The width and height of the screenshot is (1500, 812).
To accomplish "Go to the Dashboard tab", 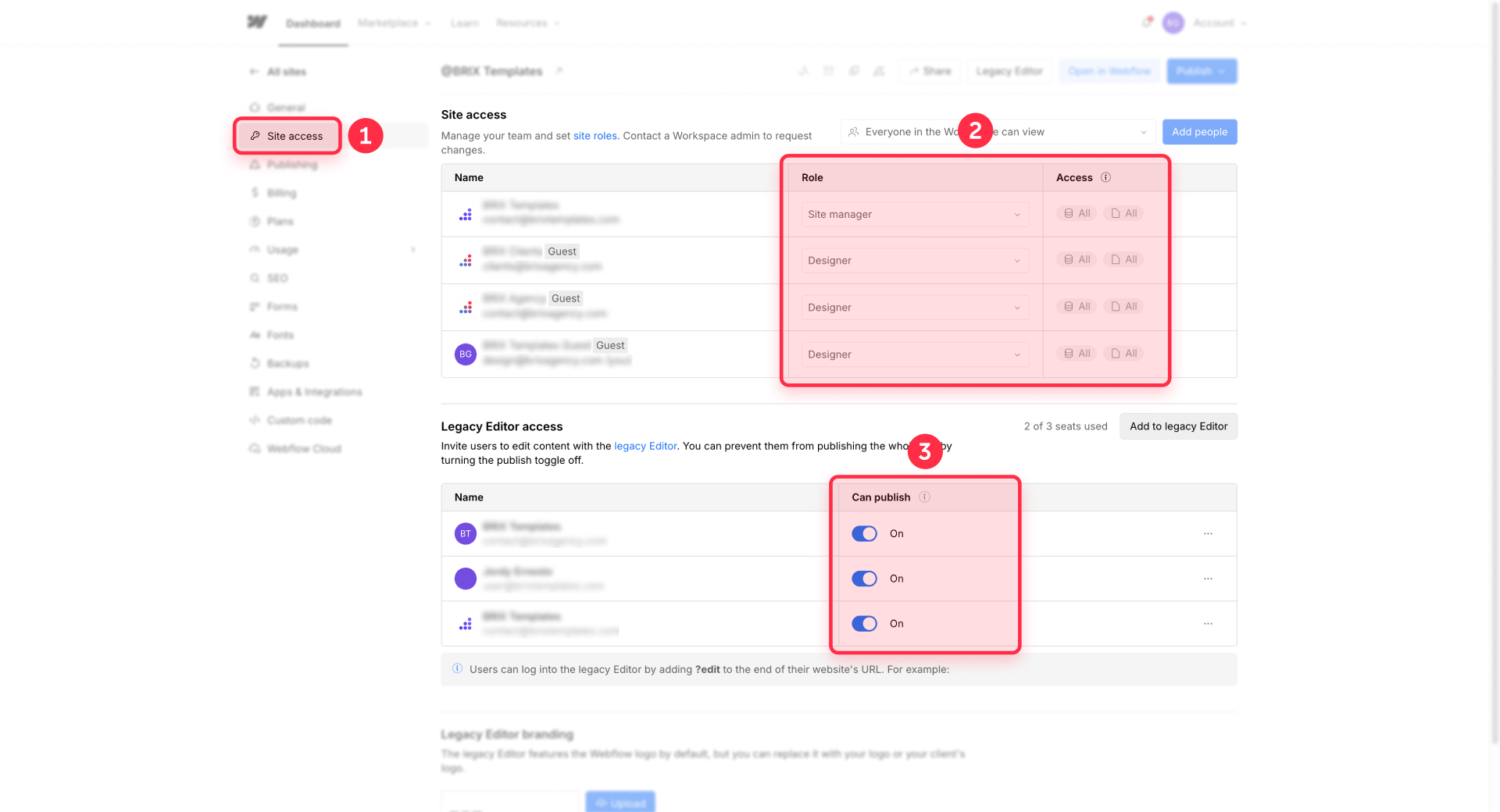I will point(312,23).
